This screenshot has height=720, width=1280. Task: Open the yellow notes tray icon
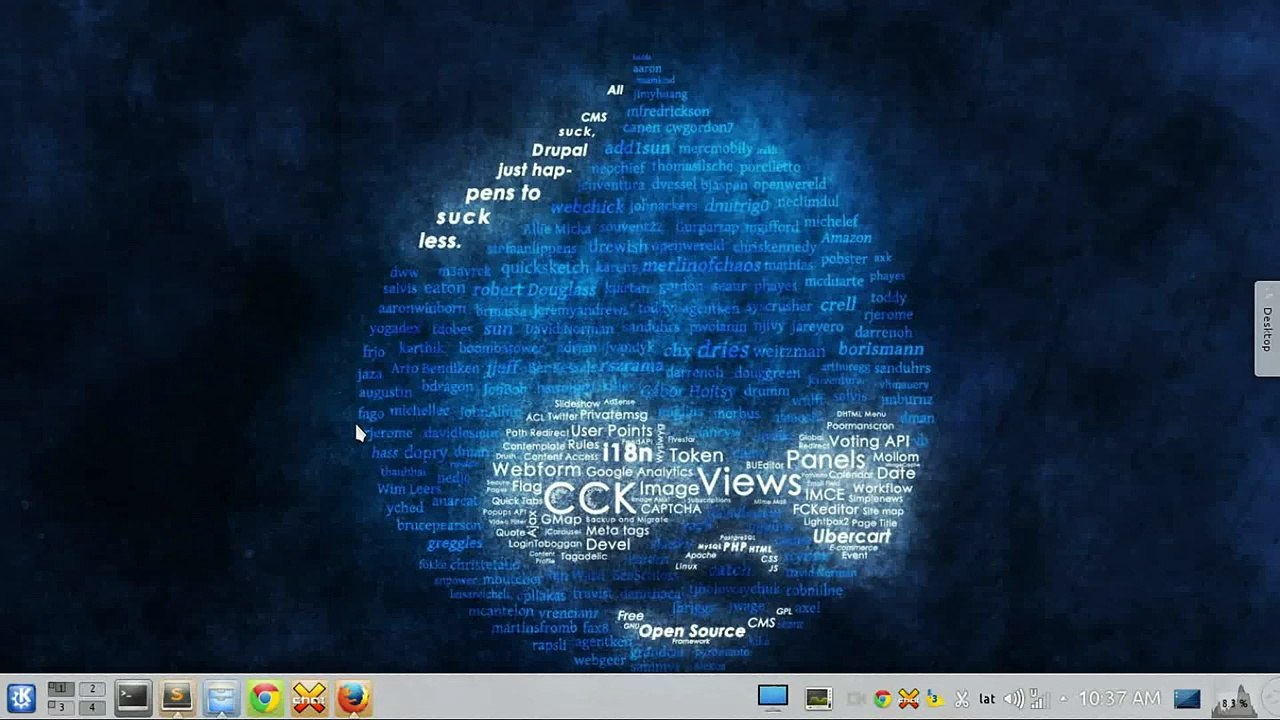tap(934, 699)
